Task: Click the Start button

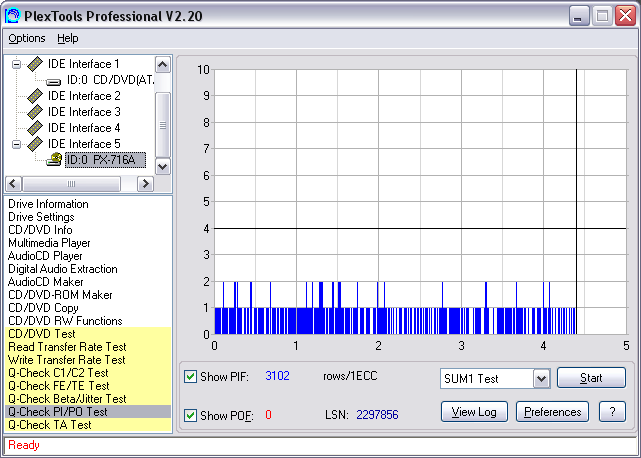Action: (591, 377)
